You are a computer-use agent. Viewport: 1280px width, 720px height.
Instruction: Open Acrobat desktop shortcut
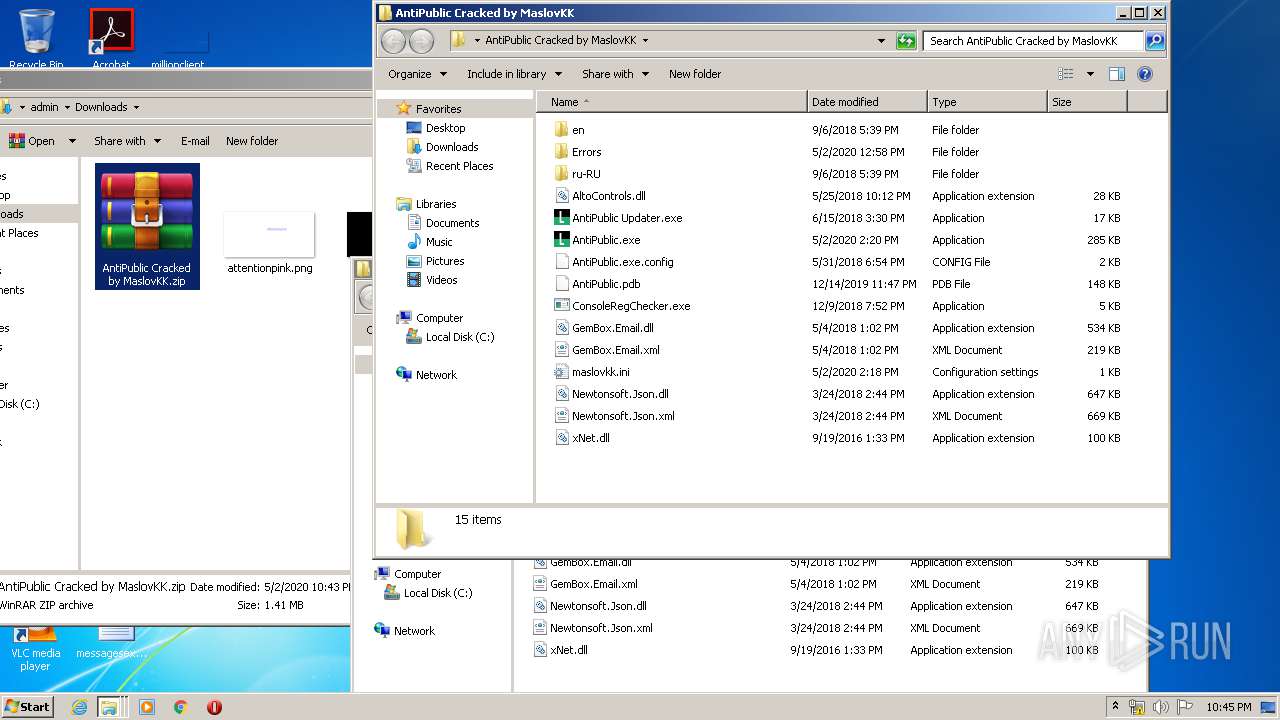111,38
